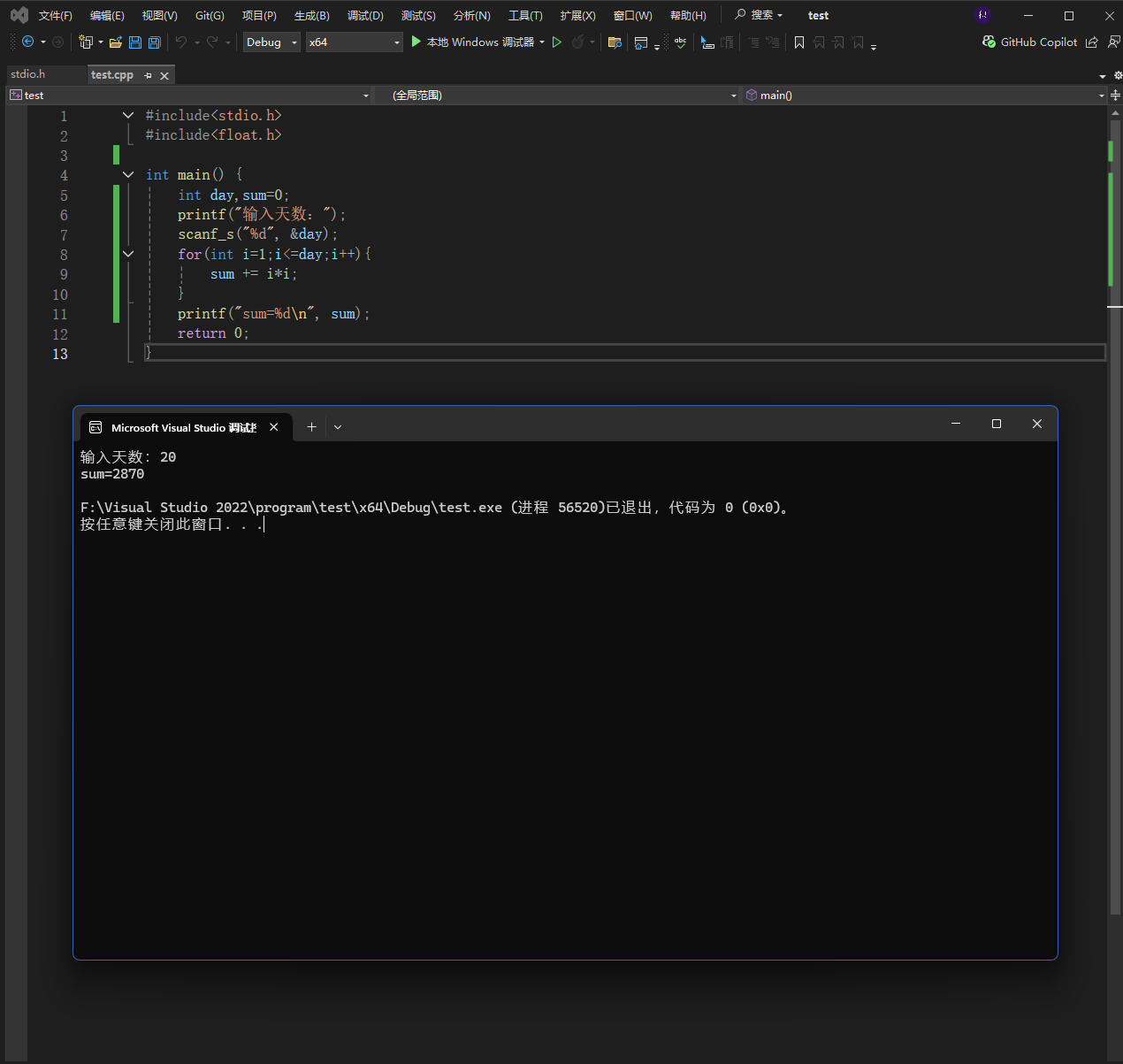Click the 'sum += i*i;' code line
This screenshot has width=1123, height=1064.
[x=254, y=274]
